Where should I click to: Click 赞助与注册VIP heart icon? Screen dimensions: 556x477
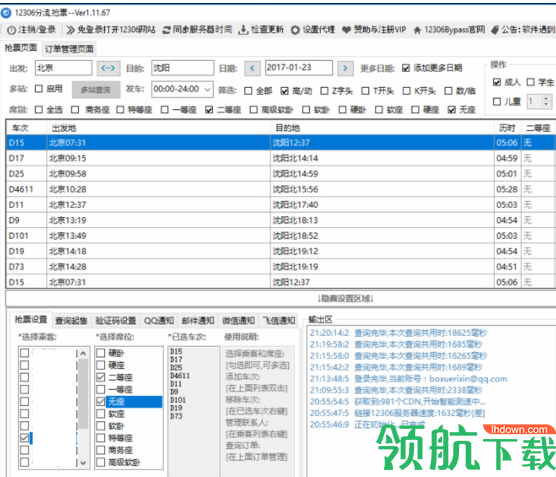[x=346, y=30]
